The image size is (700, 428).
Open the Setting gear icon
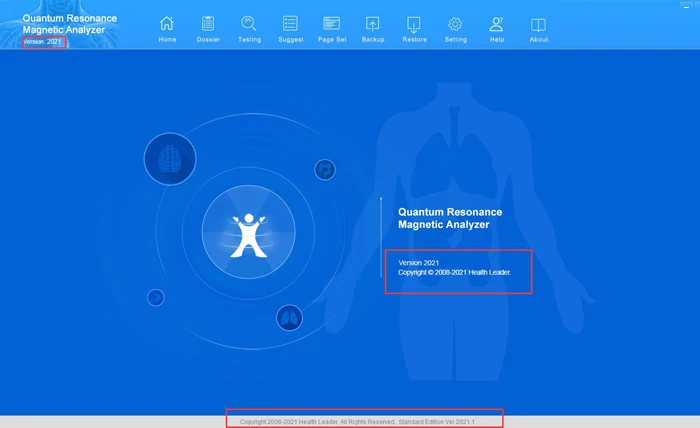455,24
